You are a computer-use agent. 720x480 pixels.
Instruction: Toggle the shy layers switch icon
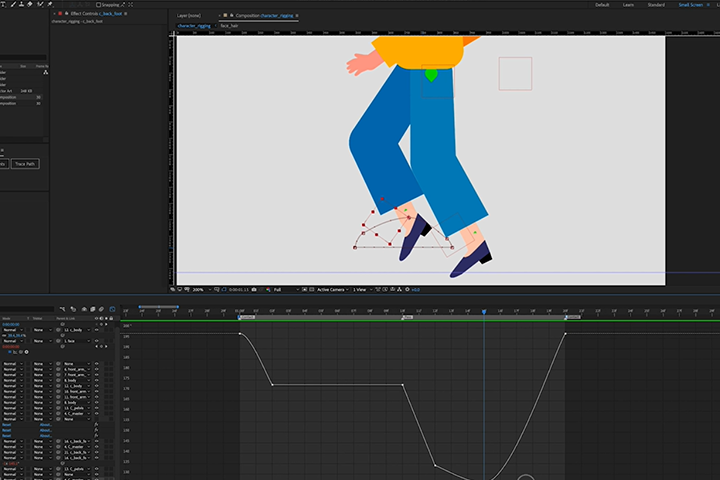point(84,309)
